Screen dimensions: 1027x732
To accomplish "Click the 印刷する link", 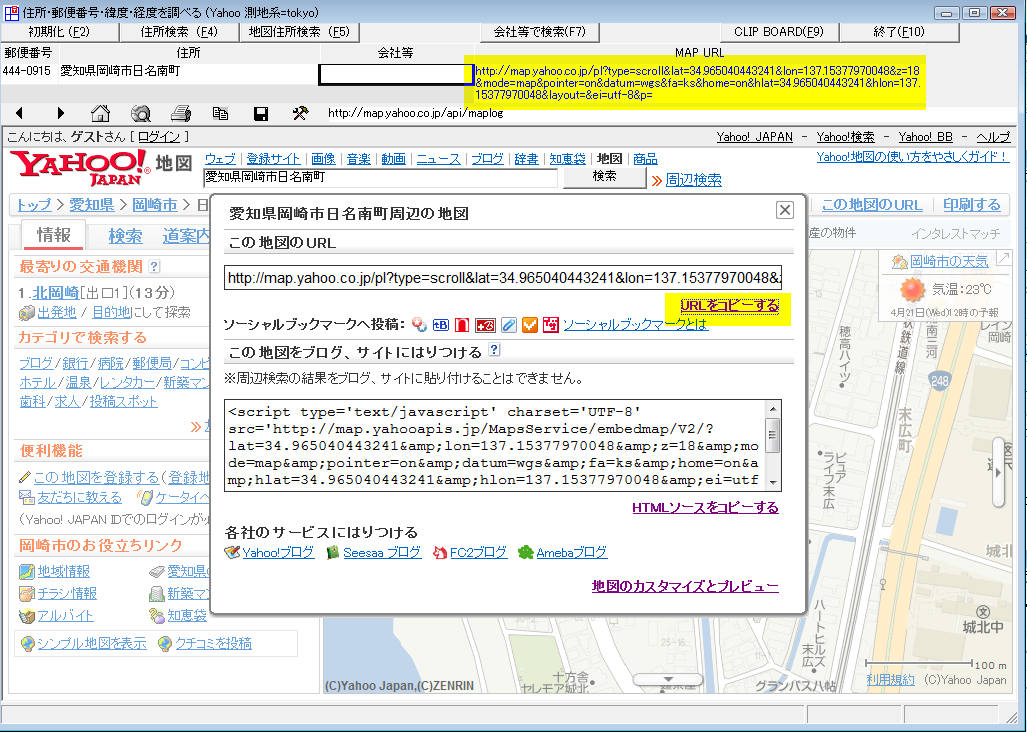I will [971, 205].
